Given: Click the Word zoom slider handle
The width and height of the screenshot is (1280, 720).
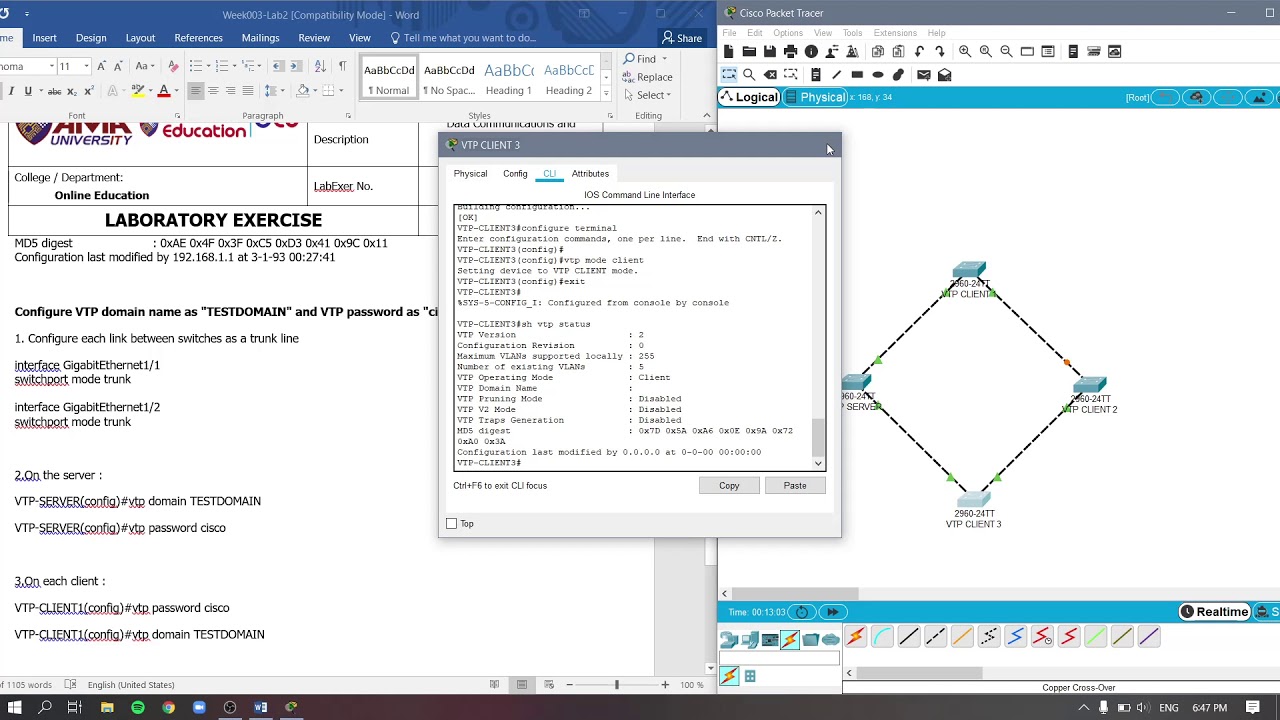Looking at the screenshot, I should pyautogui.click(x=616, y=685).
